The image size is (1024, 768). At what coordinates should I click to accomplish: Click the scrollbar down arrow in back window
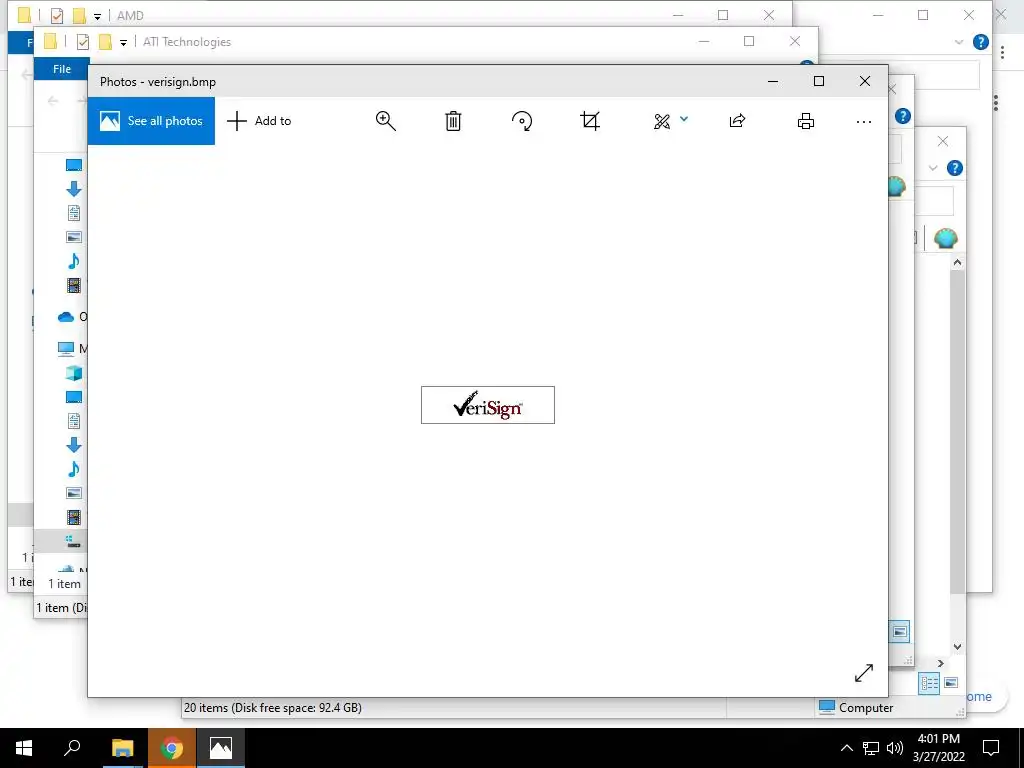point(957,647)
